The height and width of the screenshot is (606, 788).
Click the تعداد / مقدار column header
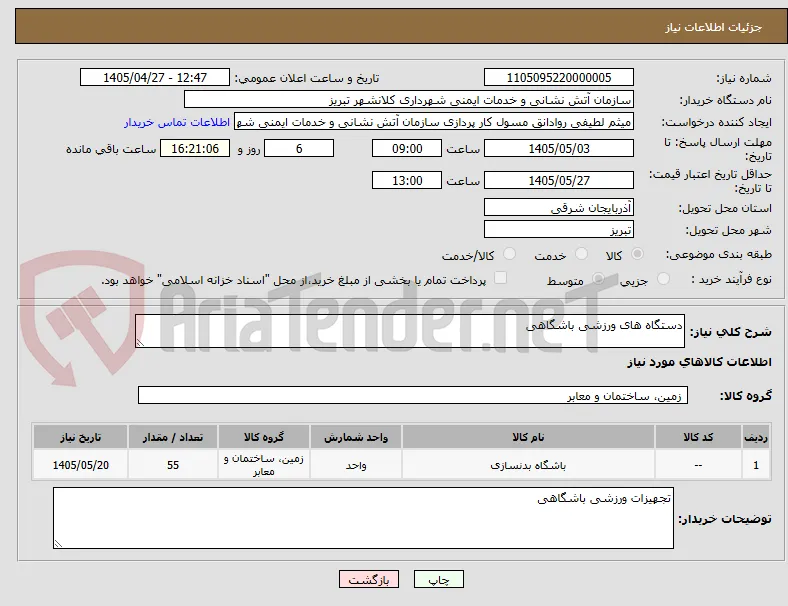point(173,437)
